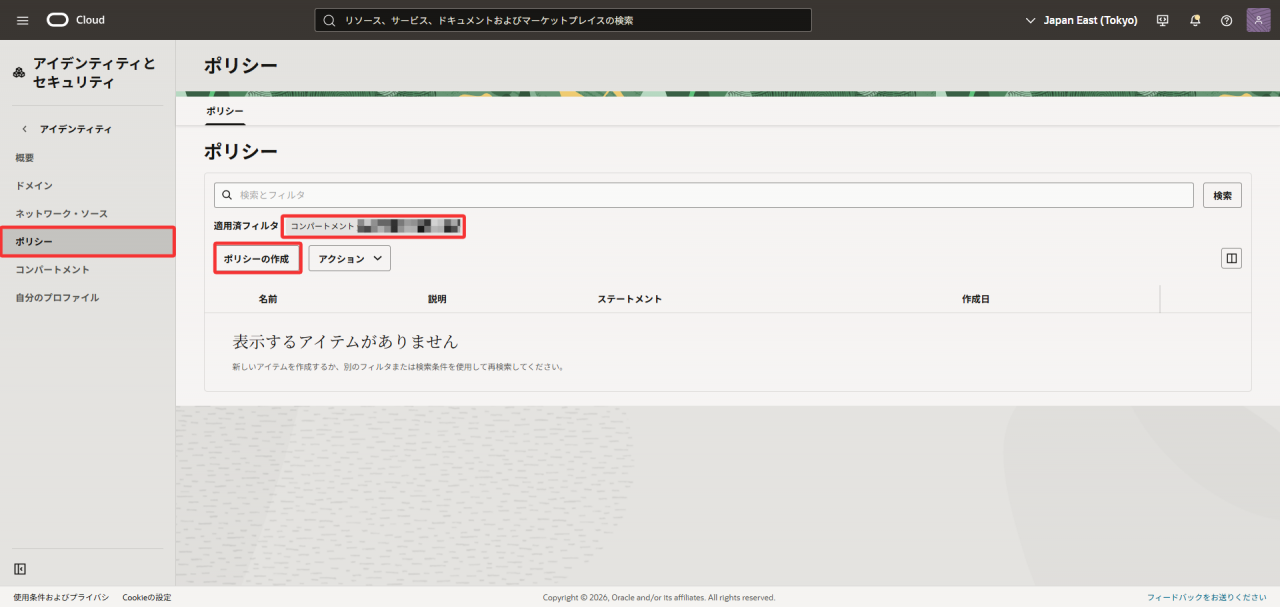The height and width of the screenshot is (607, 1280).
Task: Open the notifications bell
Action: pos(1195,20)
